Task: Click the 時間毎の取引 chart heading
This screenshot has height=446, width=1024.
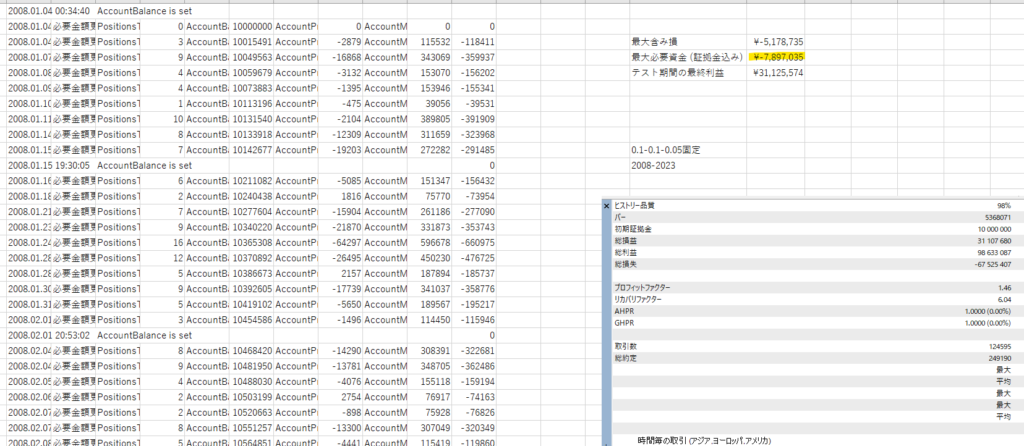Action: (703, 440)
